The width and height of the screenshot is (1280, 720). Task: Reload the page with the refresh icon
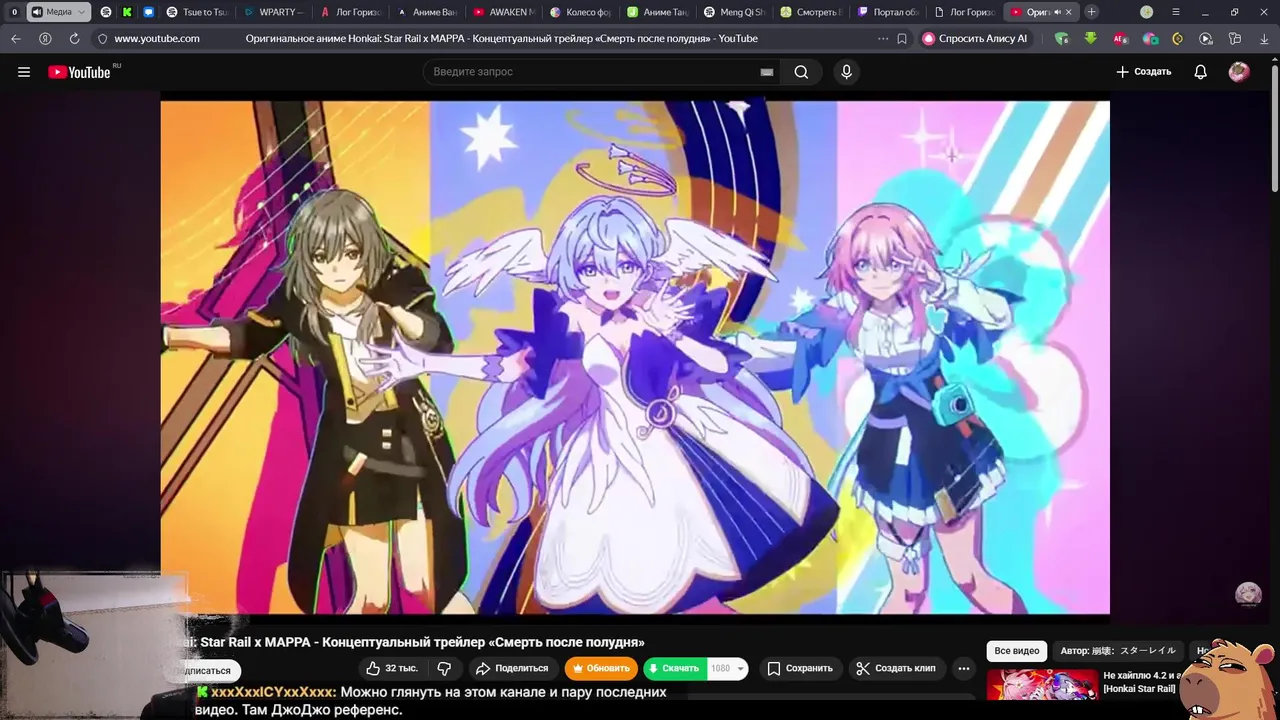click(74, 39)
